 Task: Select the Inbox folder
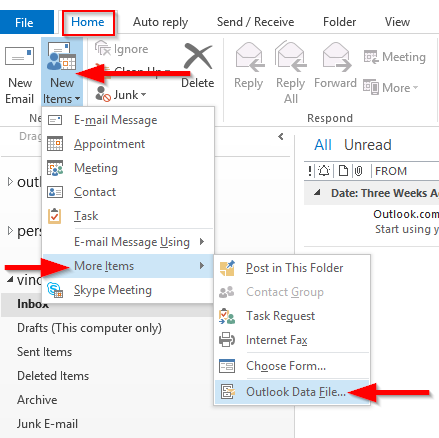click(x=33, y=304)
